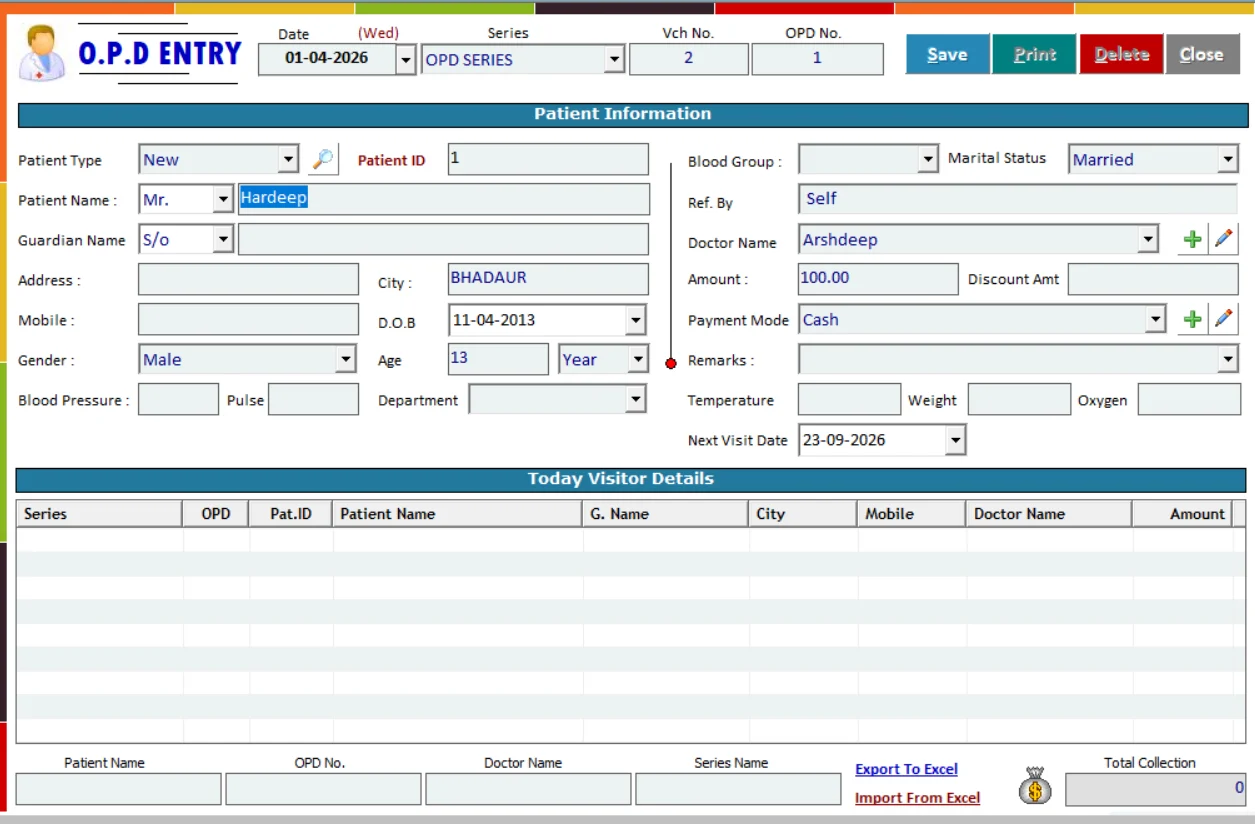Click the OPD No. field at top
Image resolution: width=1255 pixels, height=824 pixels.
[x=817, y=59]
